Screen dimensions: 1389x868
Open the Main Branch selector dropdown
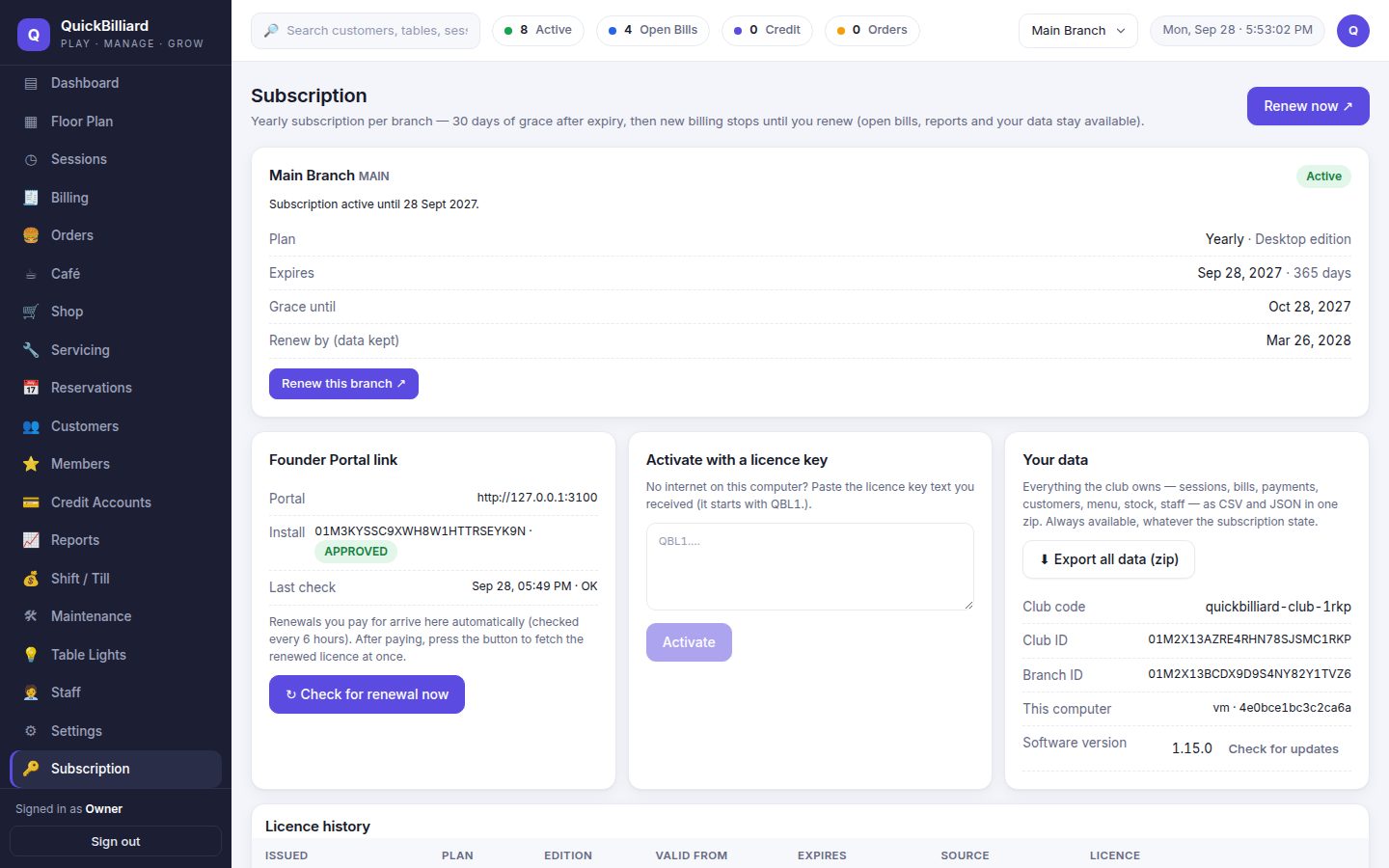click(x=1078, y=31)
